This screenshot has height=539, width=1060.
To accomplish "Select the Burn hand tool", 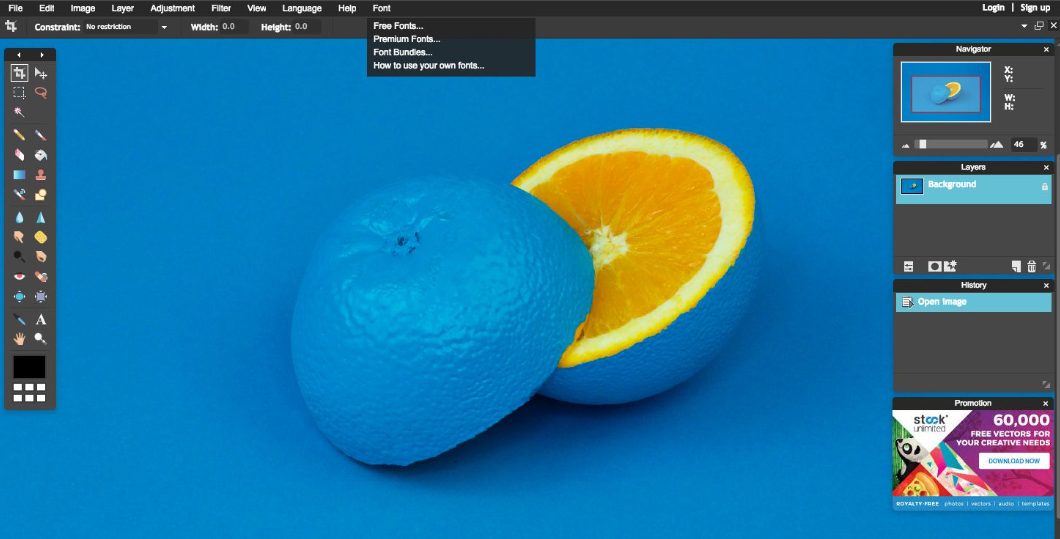I will [x=41, y=257].
